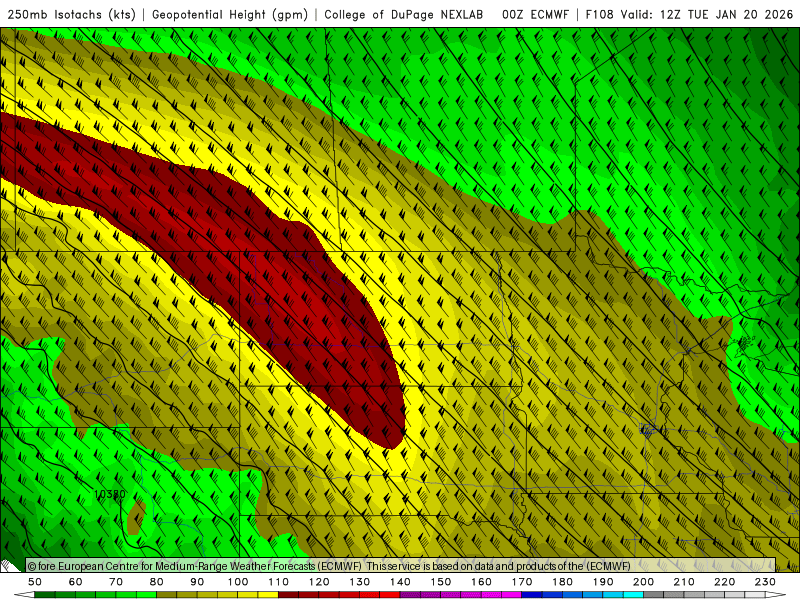Click the '10380' contour height label

(110, 494)
